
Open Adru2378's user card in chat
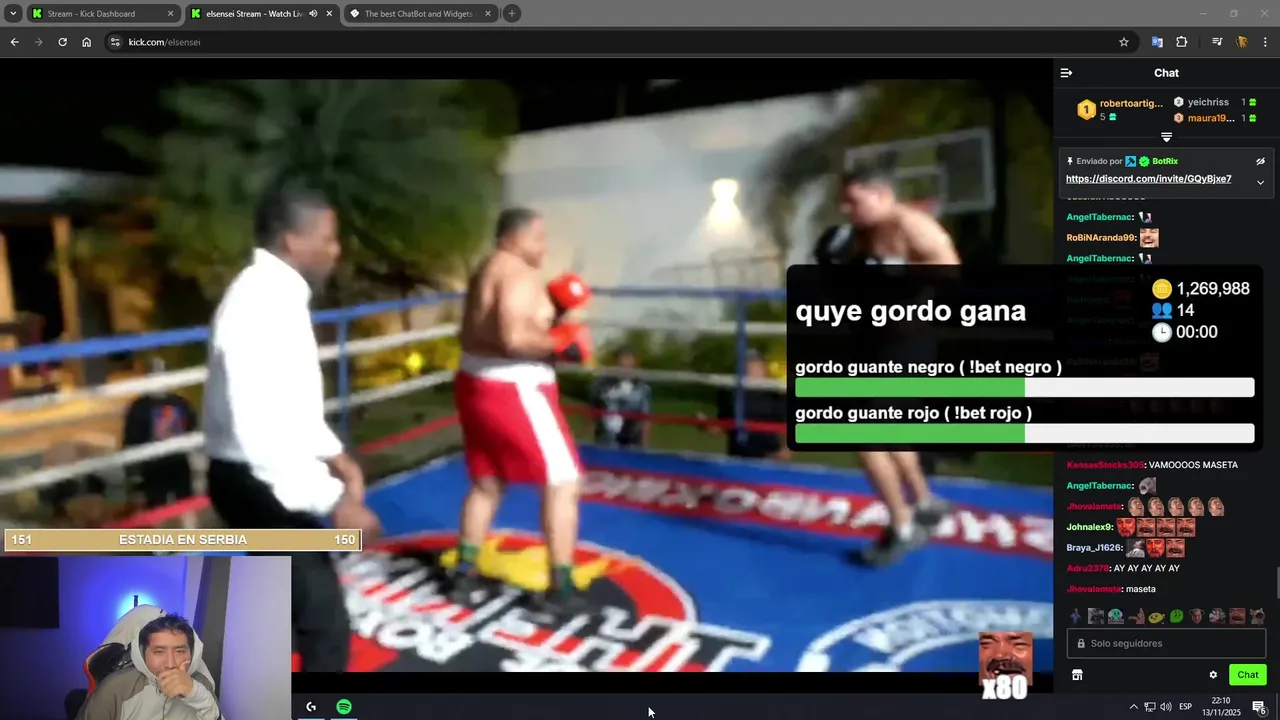[x=1087, y=569]
